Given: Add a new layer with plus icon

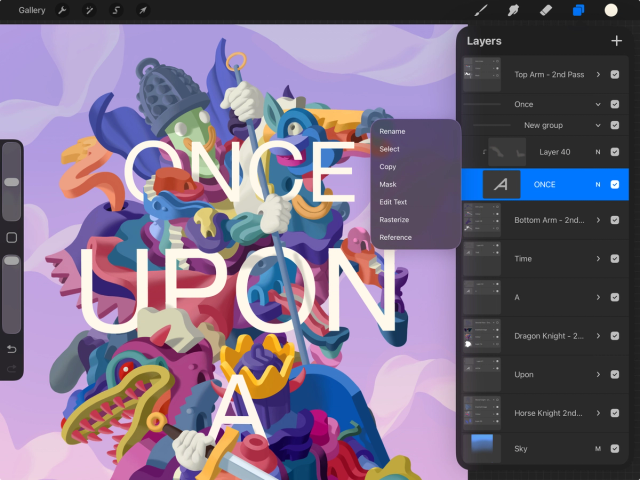Looking at the screenshot, I should 616,41.
